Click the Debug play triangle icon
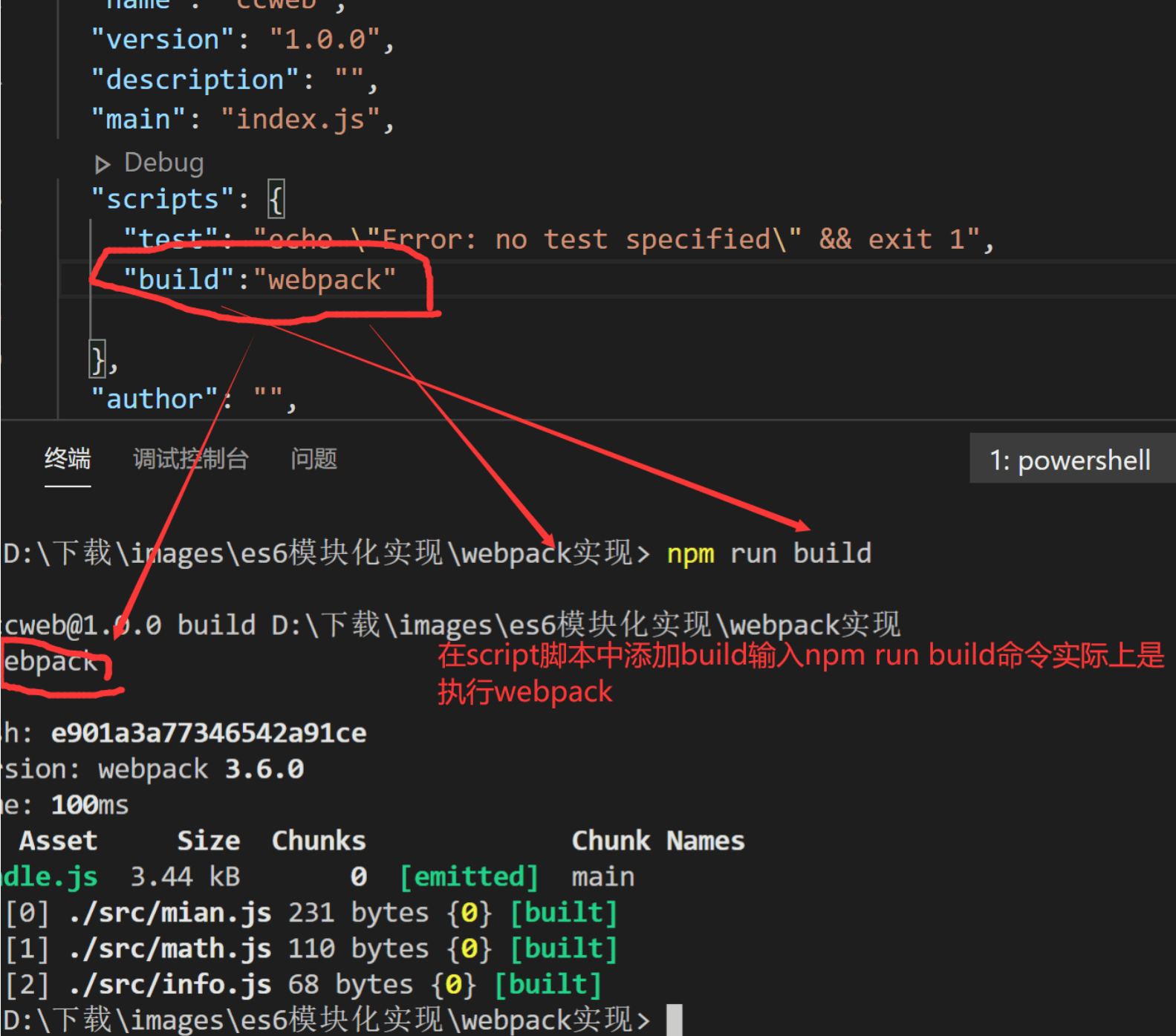 [103, 164]
